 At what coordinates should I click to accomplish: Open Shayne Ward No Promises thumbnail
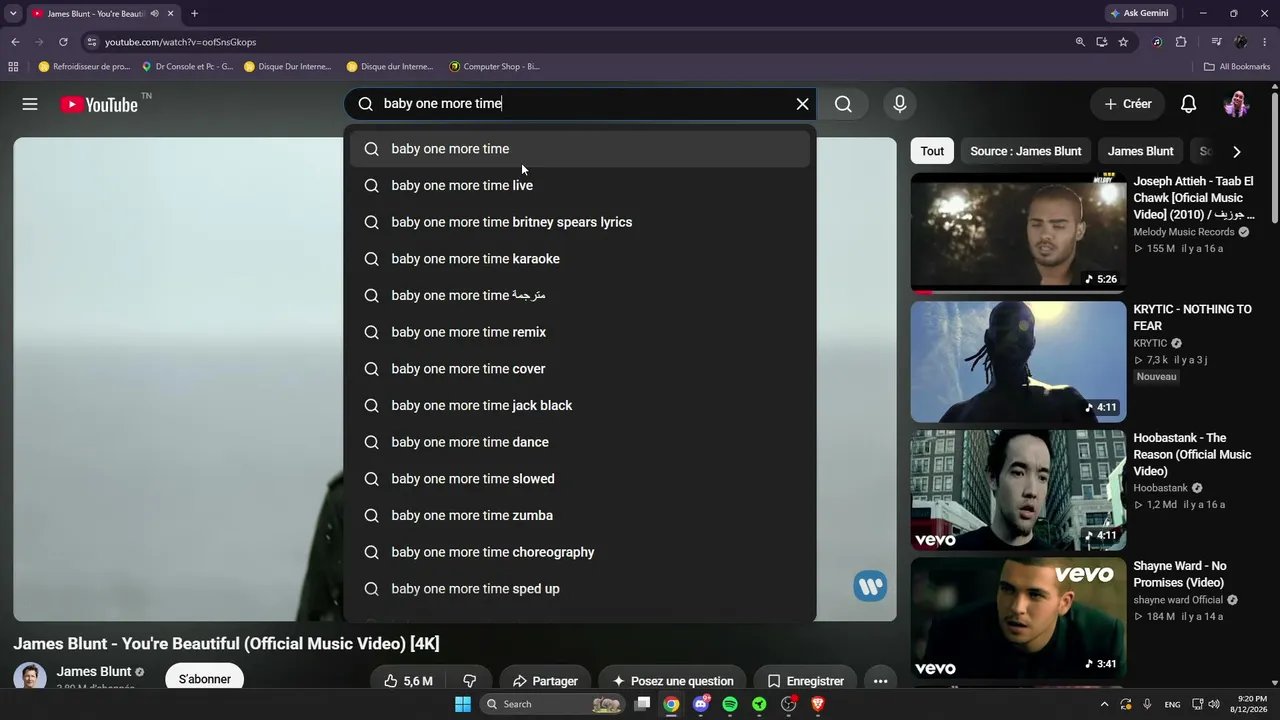coord(1018,618)
